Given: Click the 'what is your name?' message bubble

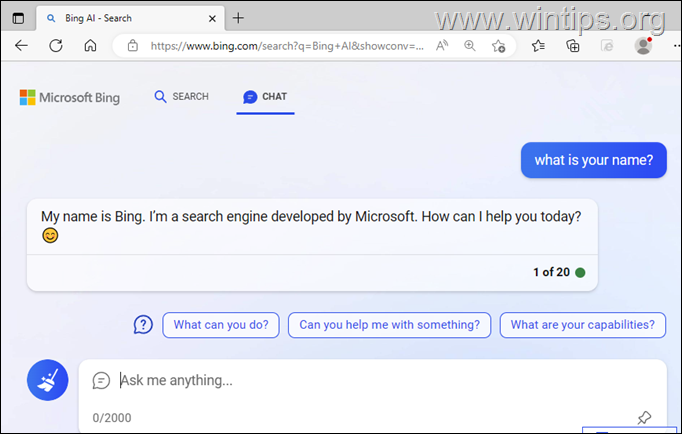Looking at the screenshot, I should click(594, 160).
